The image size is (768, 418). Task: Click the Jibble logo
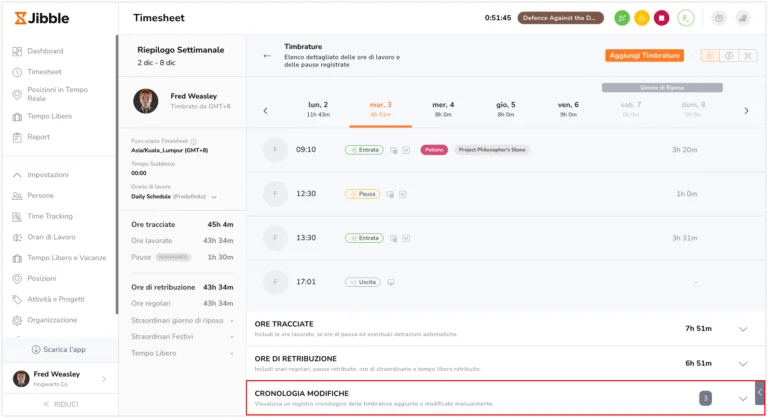[x=40, y=18]
